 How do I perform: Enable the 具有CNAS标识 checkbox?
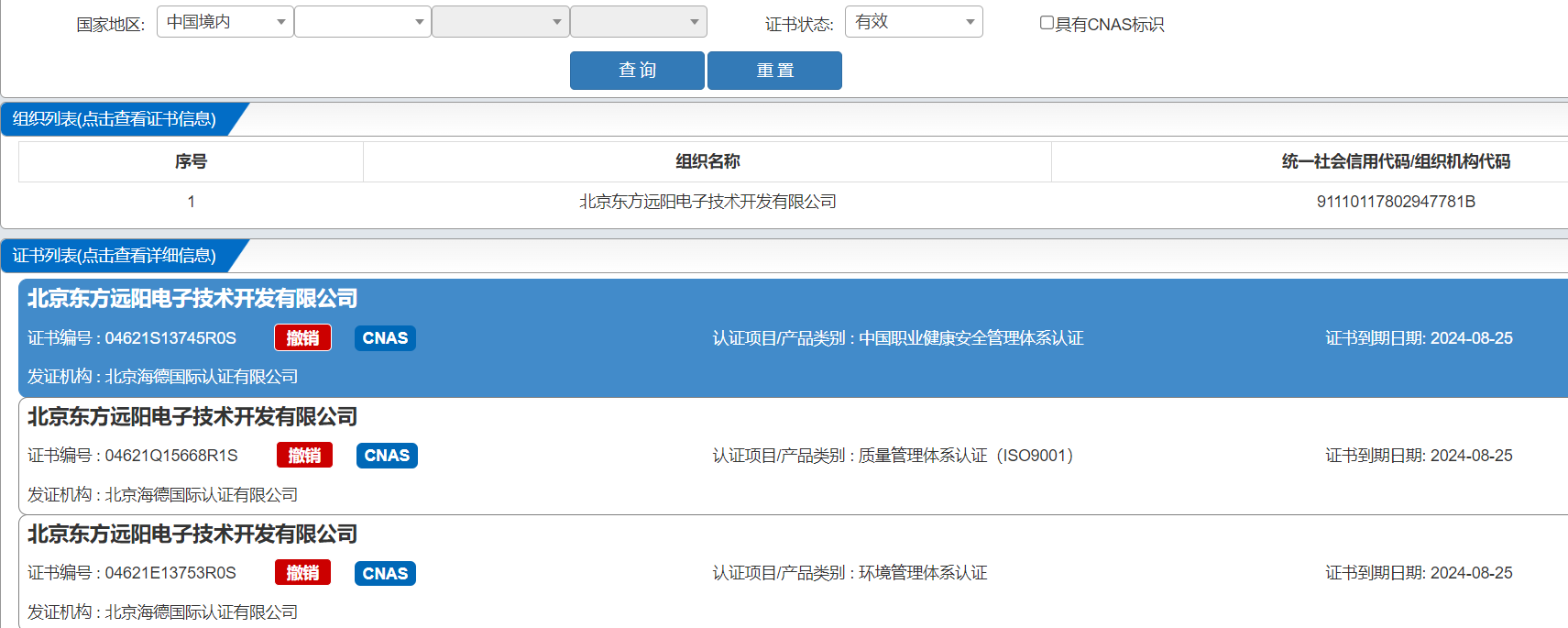coord(1047,23)
